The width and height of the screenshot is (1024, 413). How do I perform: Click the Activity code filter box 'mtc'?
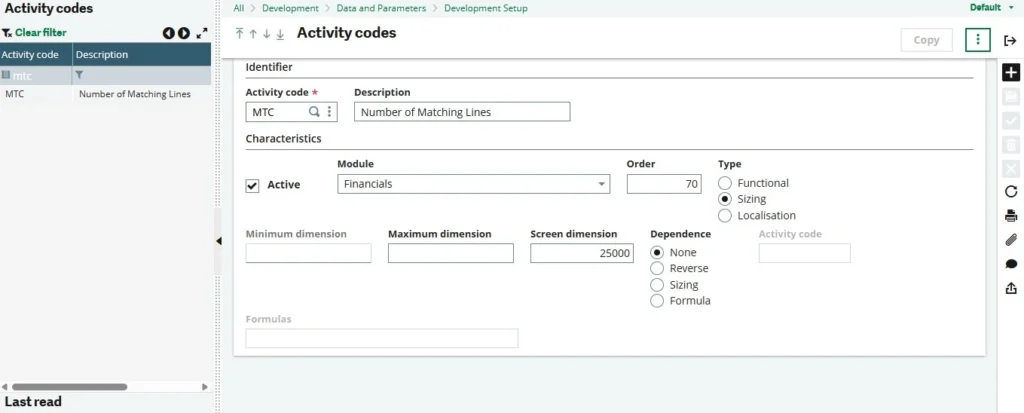[x=36, y=76]
